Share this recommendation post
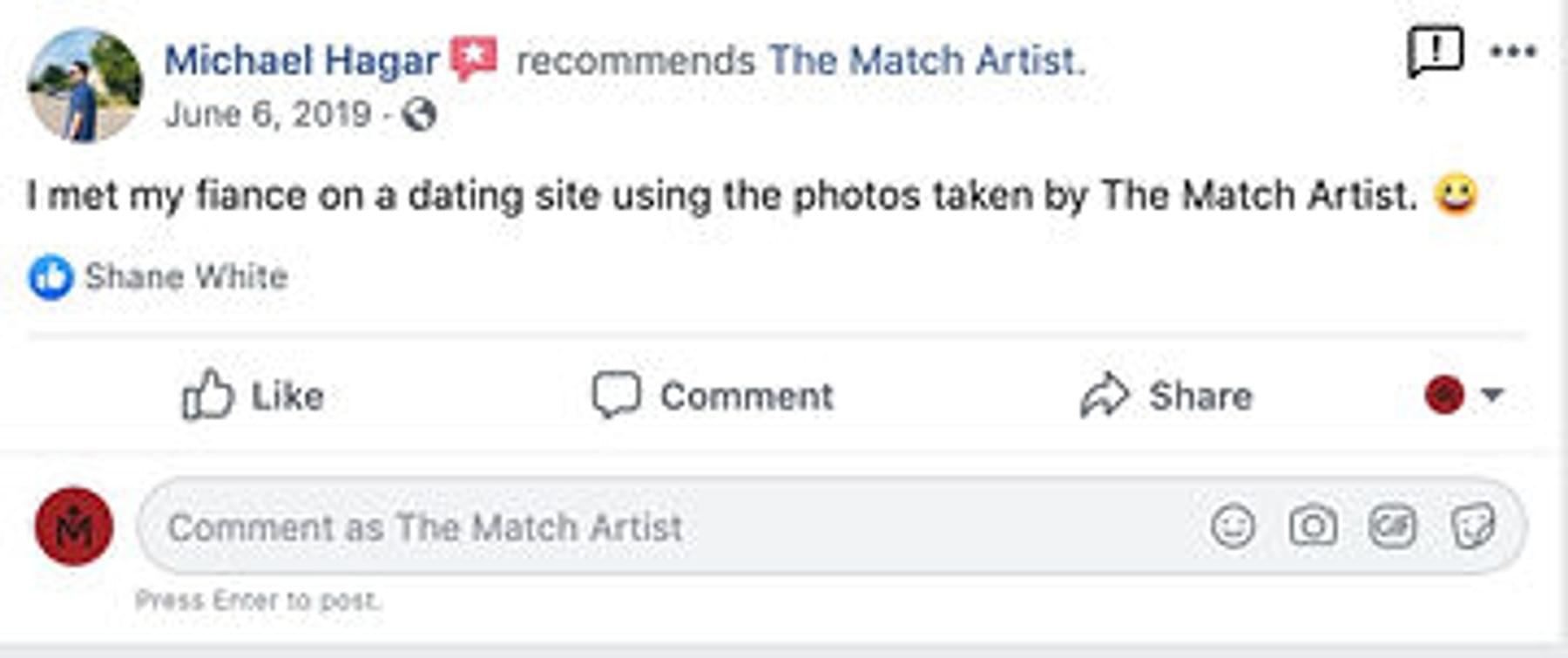Viewport: 1568px width, 658px height. [x=1166, y=397]
